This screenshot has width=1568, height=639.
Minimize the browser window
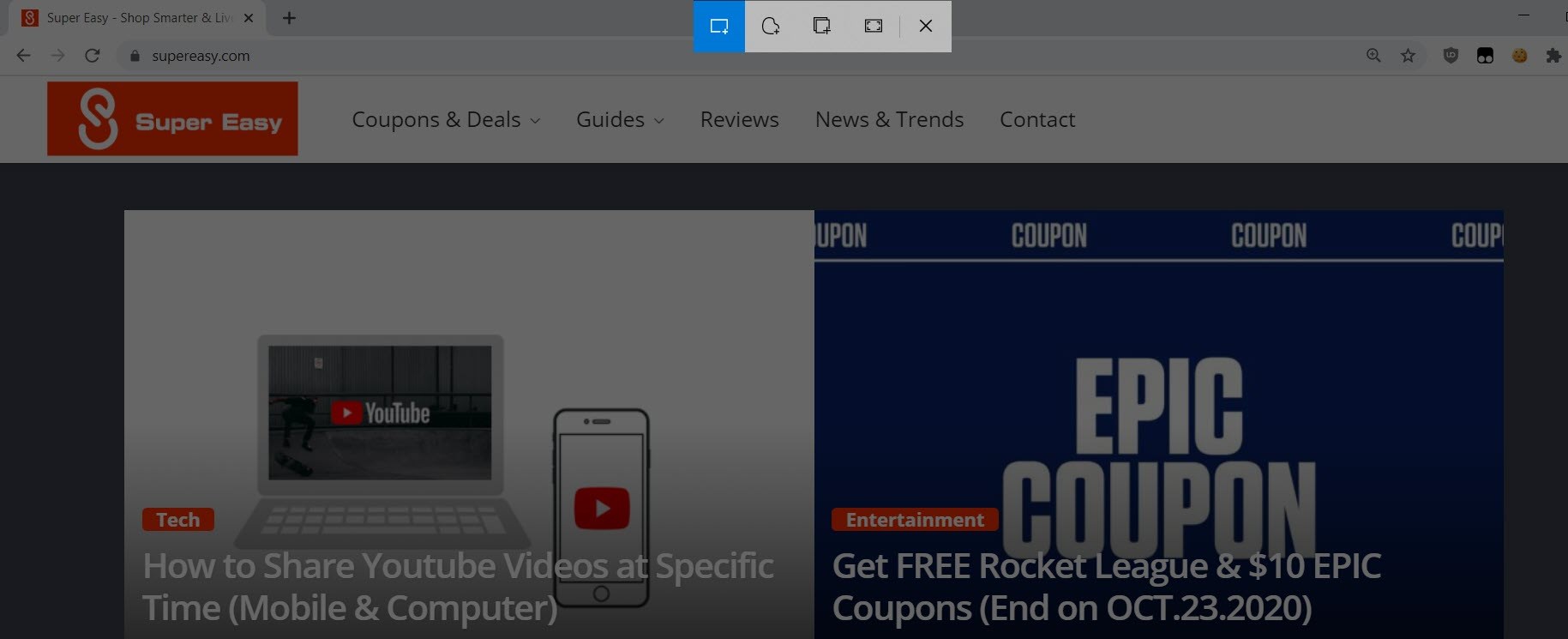pyautogui.click(x=1523, y=15)
